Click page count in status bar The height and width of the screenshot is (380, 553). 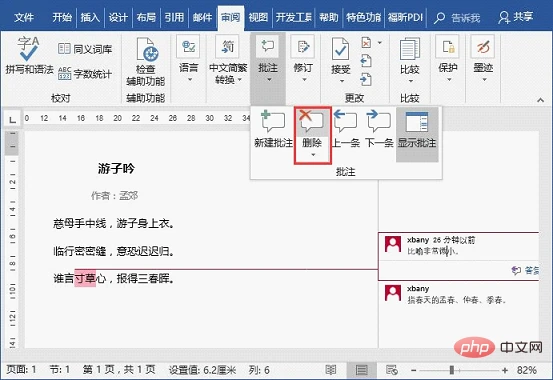click(x=119, y=370)
